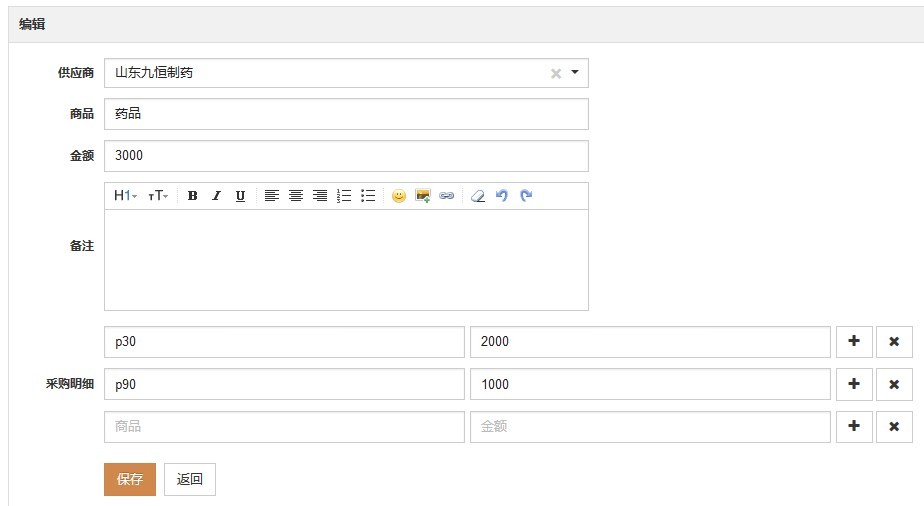
Task: Clear the selected supplier 山东九恒制药
Action: pyautogui.click(x=556, y=73)
